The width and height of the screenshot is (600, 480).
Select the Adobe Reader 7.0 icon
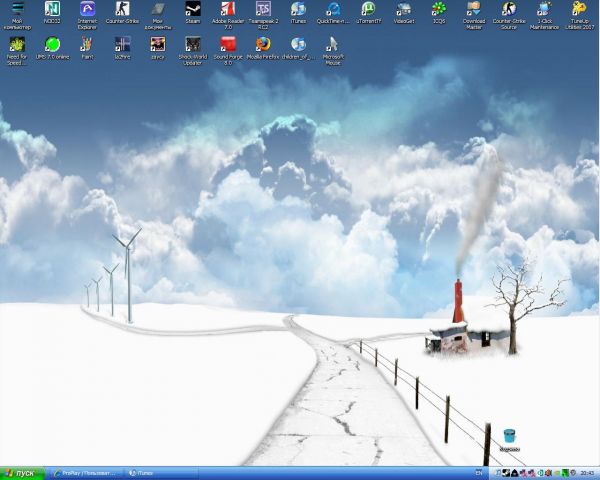tap(228, 10)
